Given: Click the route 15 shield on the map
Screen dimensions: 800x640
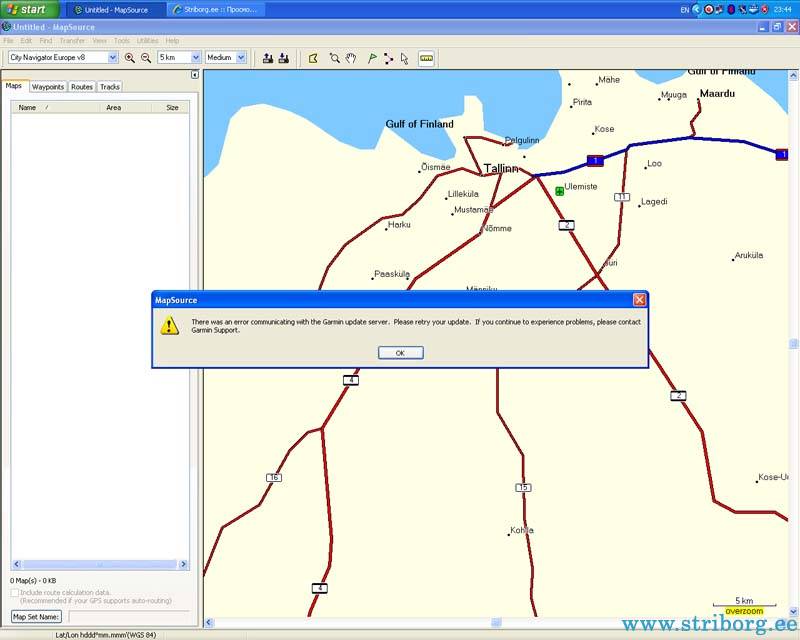Looking at the screenshot, I should pos(523,487).
